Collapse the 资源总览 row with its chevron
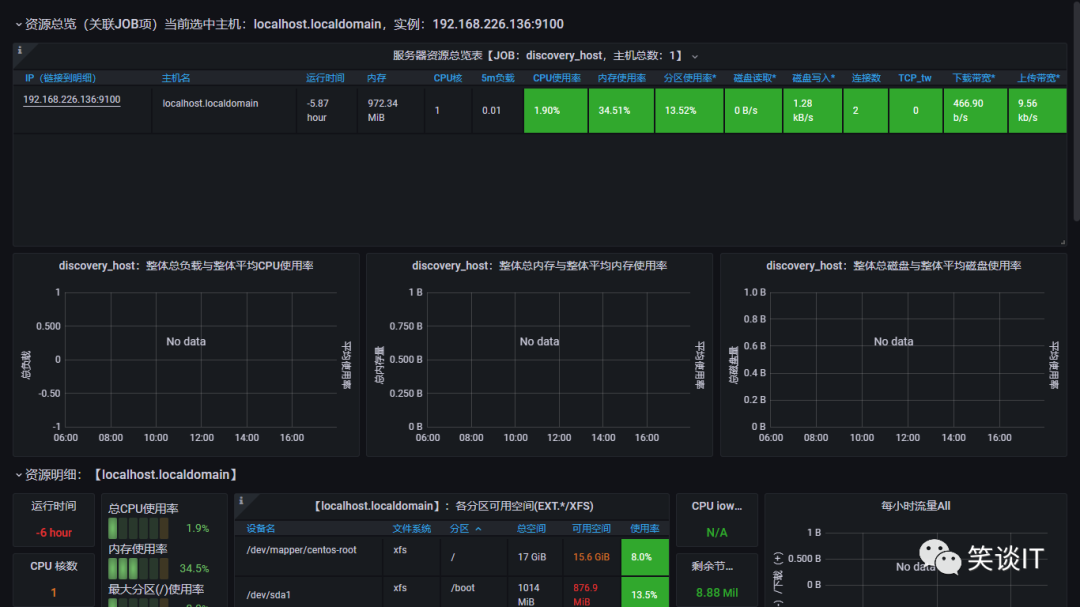This screenshot has width=1080, height=607. (19, 24)
